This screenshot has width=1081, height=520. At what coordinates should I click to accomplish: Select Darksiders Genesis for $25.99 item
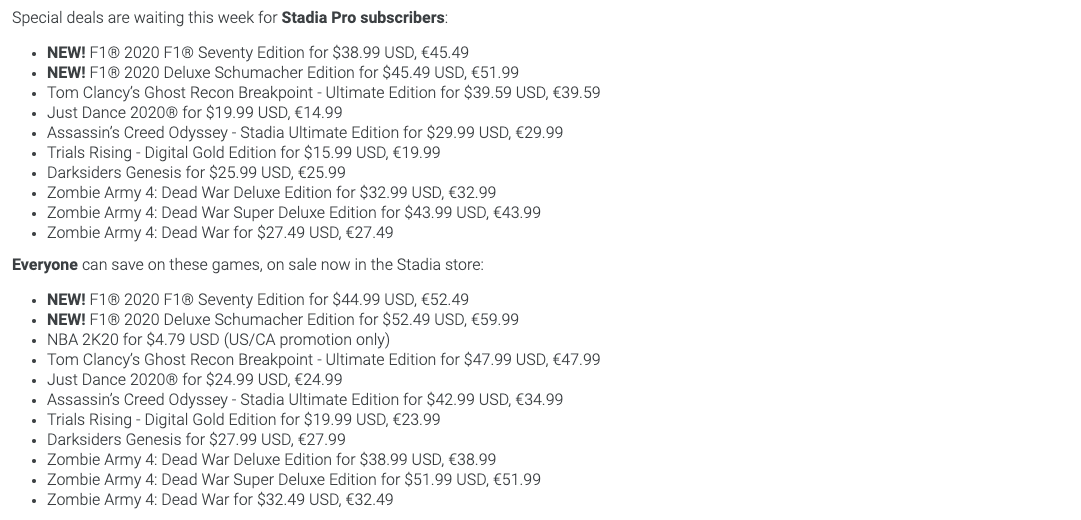pos(196,172)
